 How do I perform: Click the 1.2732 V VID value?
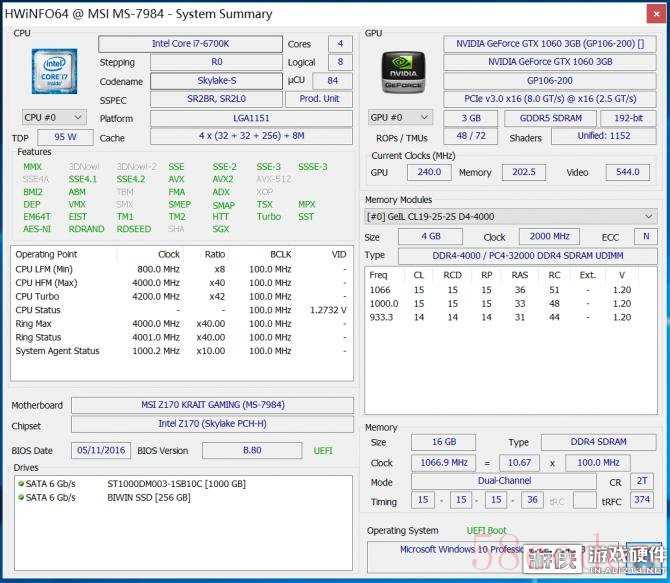(328, 310)
